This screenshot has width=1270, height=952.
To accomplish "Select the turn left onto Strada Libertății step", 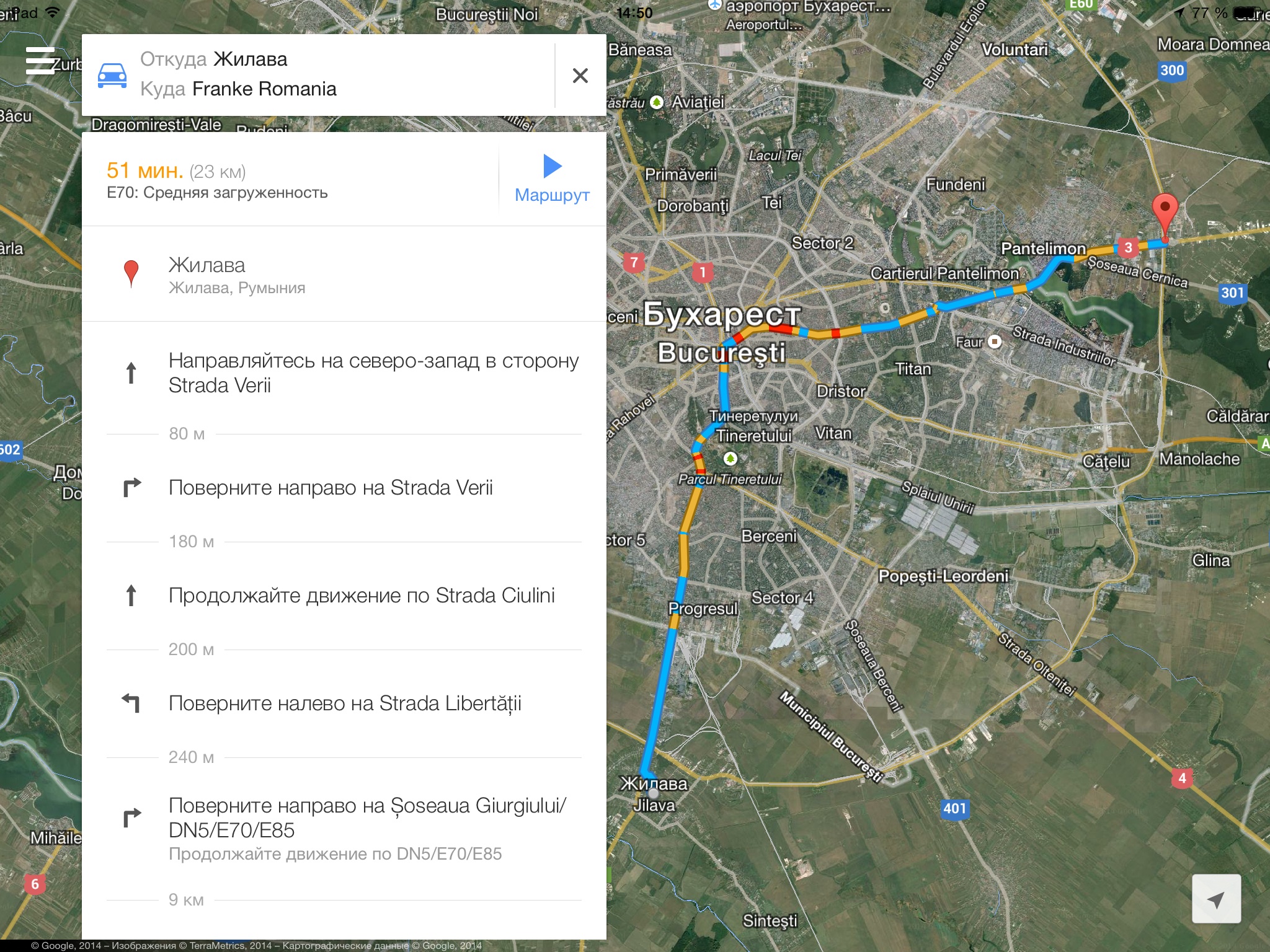I will pyautogui.click(x=344, y=703).
